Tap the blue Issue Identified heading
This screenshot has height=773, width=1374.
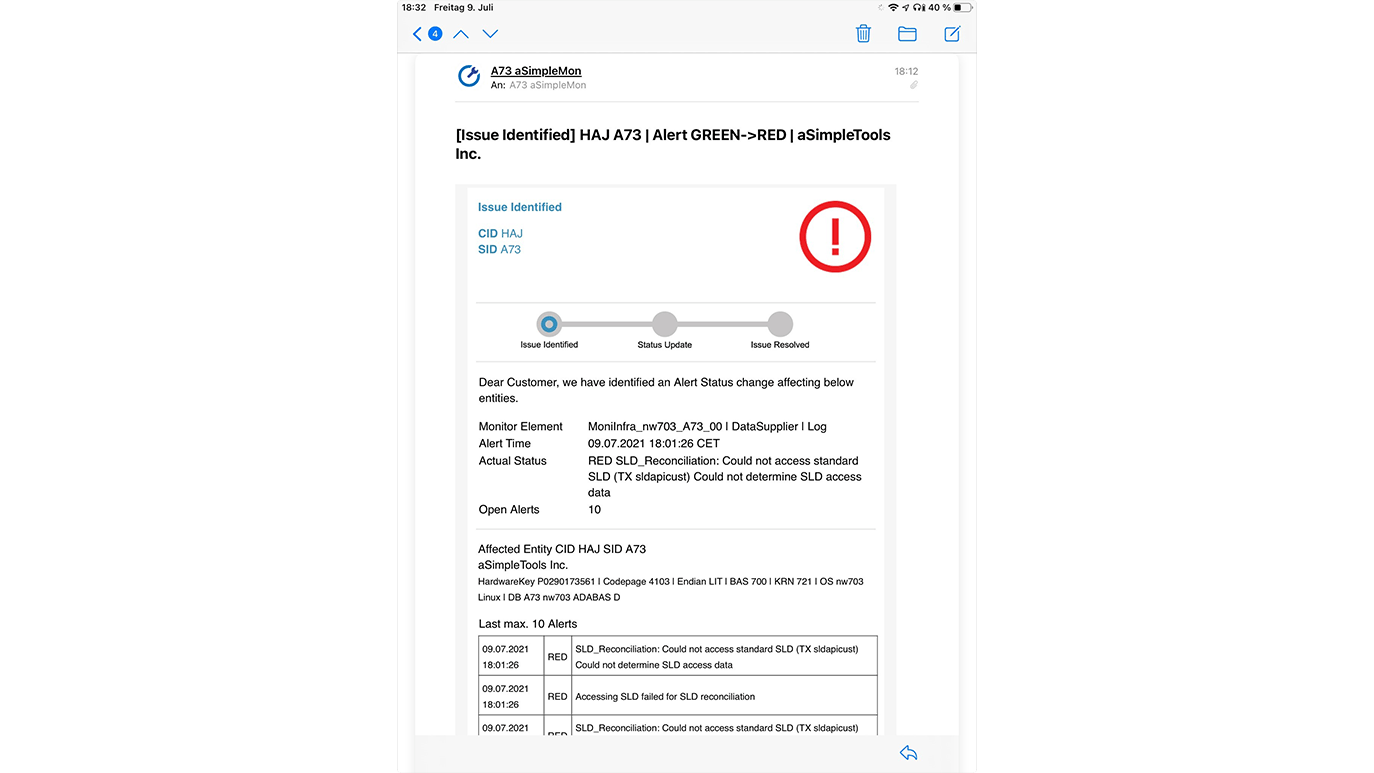tap(520, 207)
